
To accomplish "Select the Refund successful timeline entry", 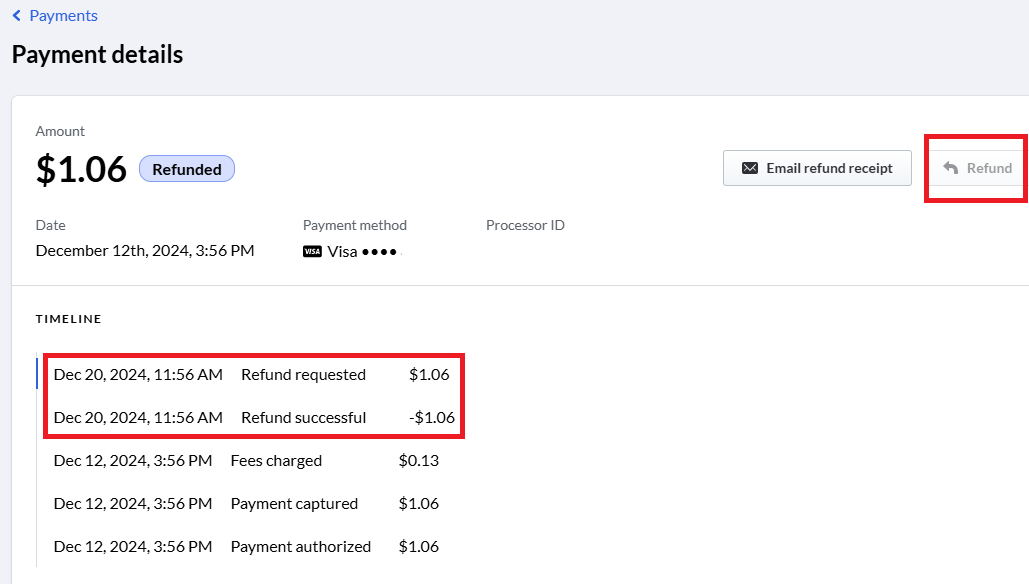I will pyautogui.click(x=254, y=418).
